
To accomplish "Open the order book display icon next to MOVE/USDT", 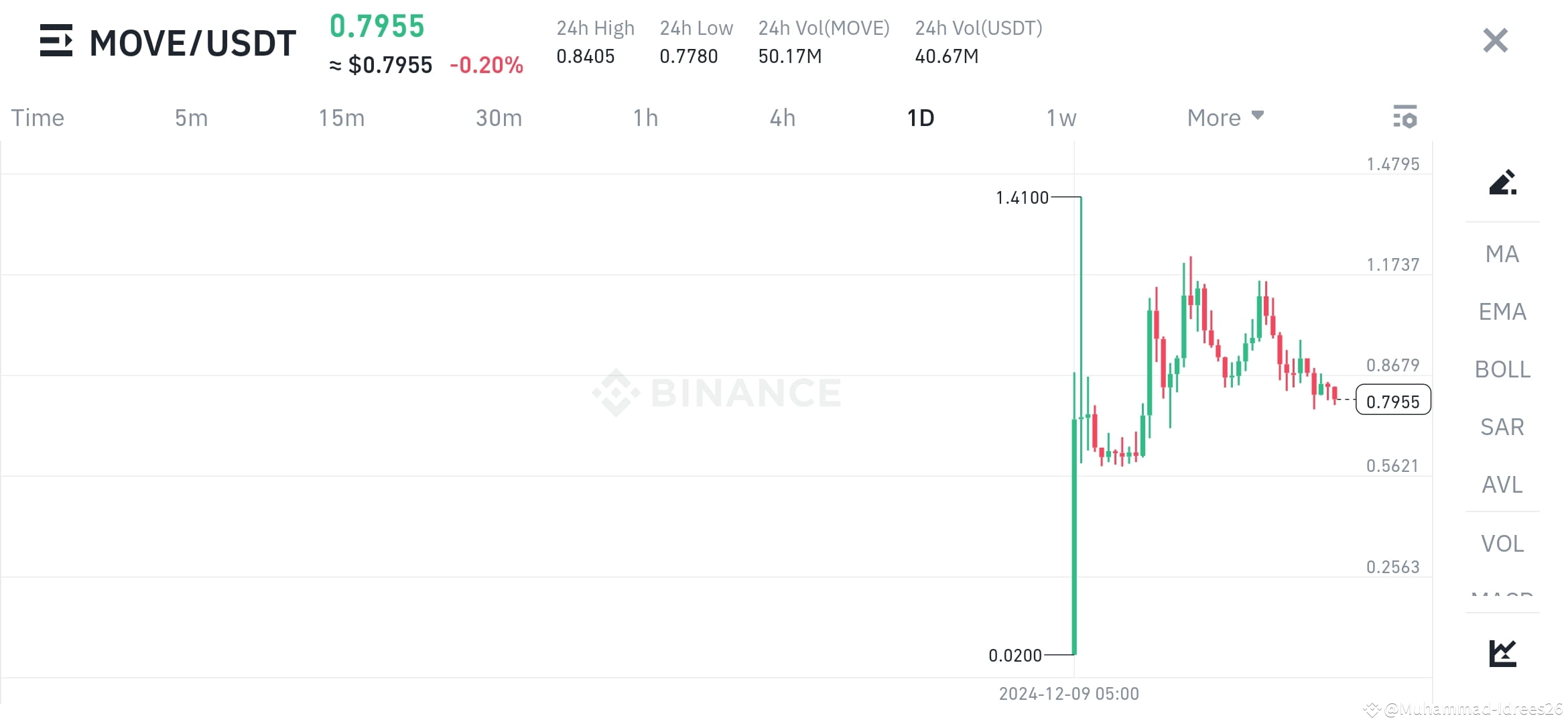I will pyautogui.click(x=57, y=42).
